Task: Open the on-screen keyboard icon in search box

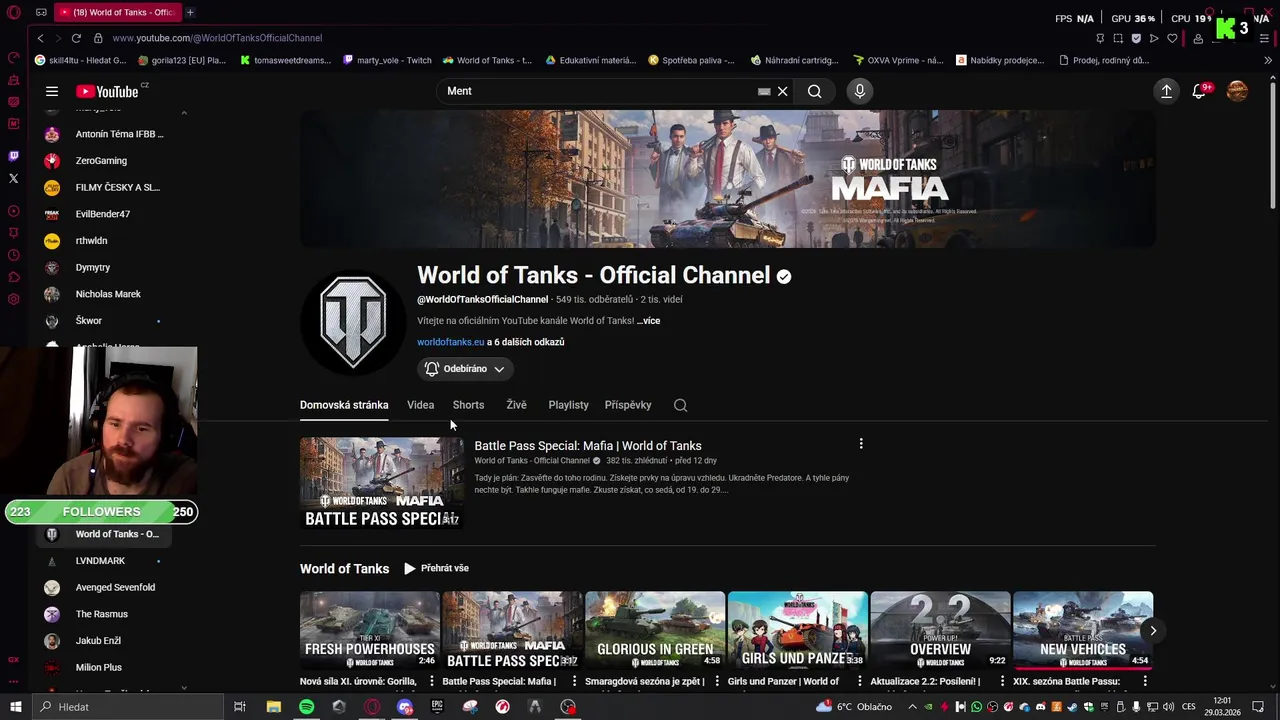Action: (764, 91)
